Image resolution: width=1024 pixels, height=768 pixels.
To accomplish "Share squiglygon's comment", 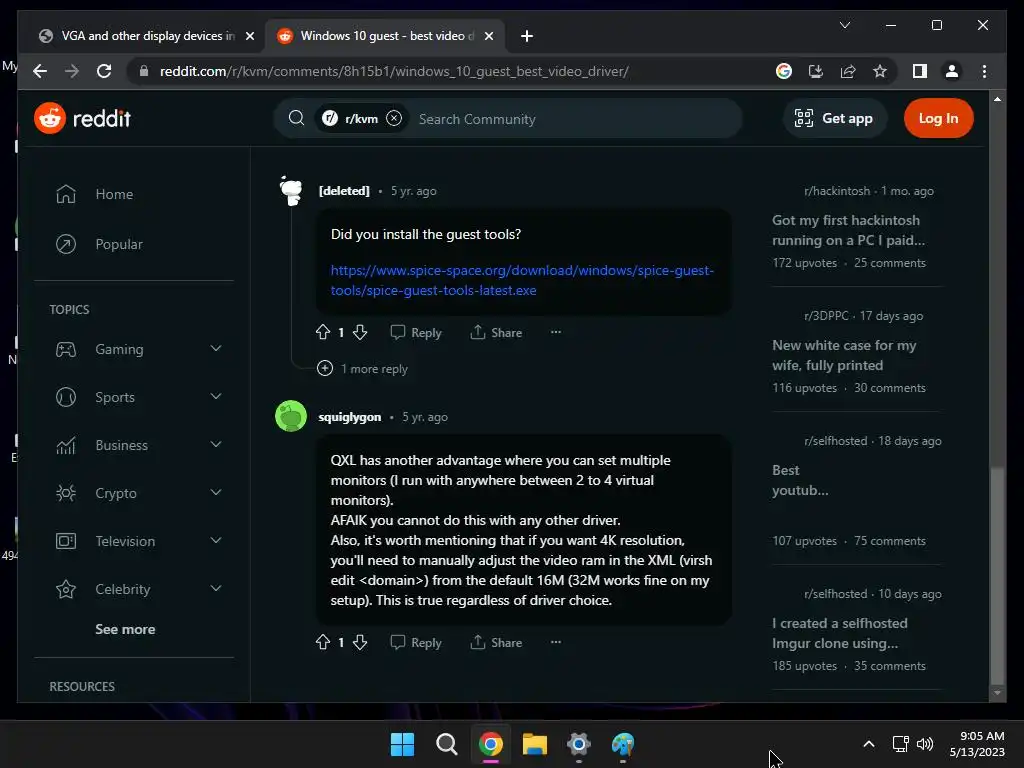I will click(x=496, y=642).
